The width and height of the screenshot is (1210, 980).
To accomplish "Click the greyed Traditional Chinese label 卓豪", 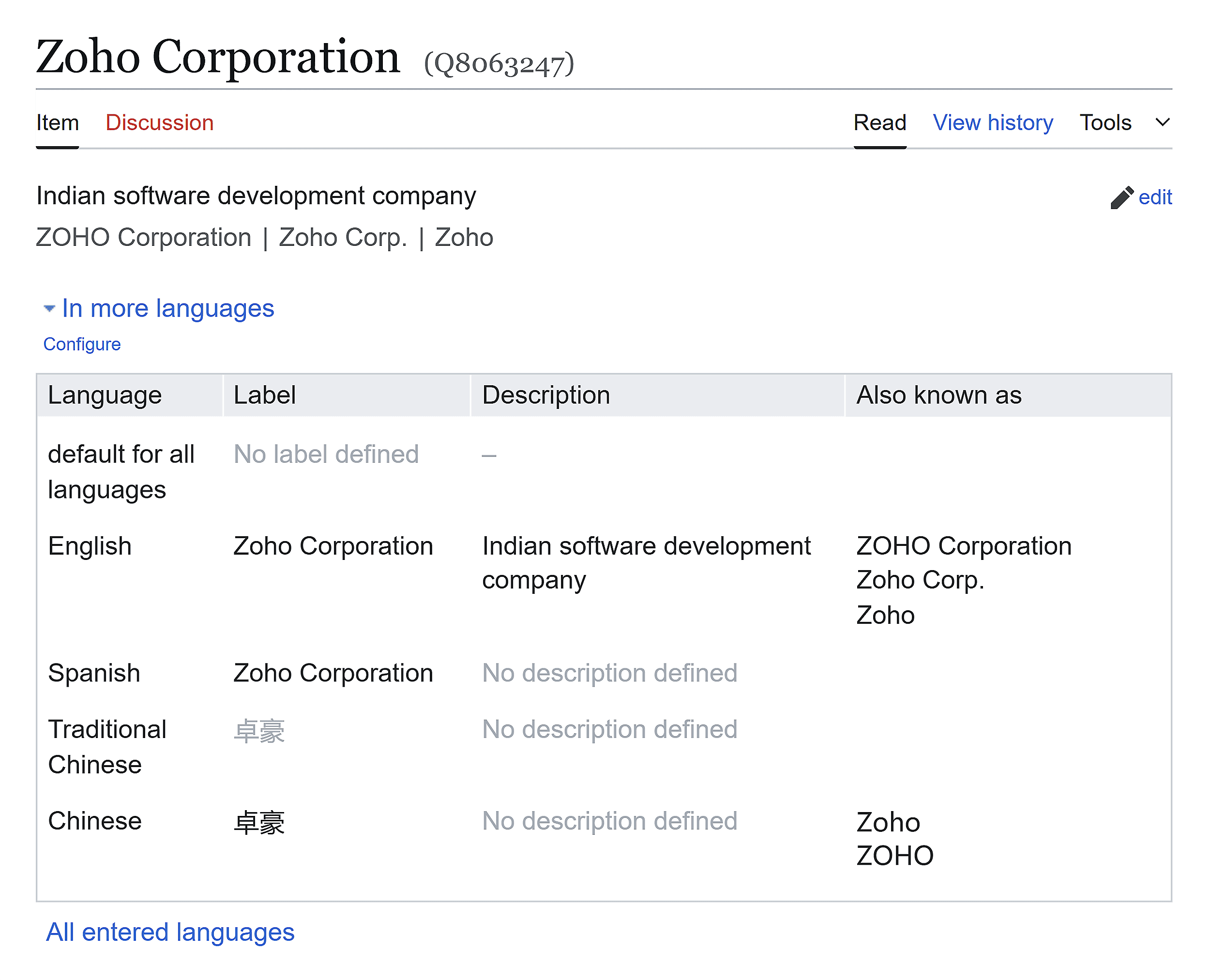I will tap(259, 732).
